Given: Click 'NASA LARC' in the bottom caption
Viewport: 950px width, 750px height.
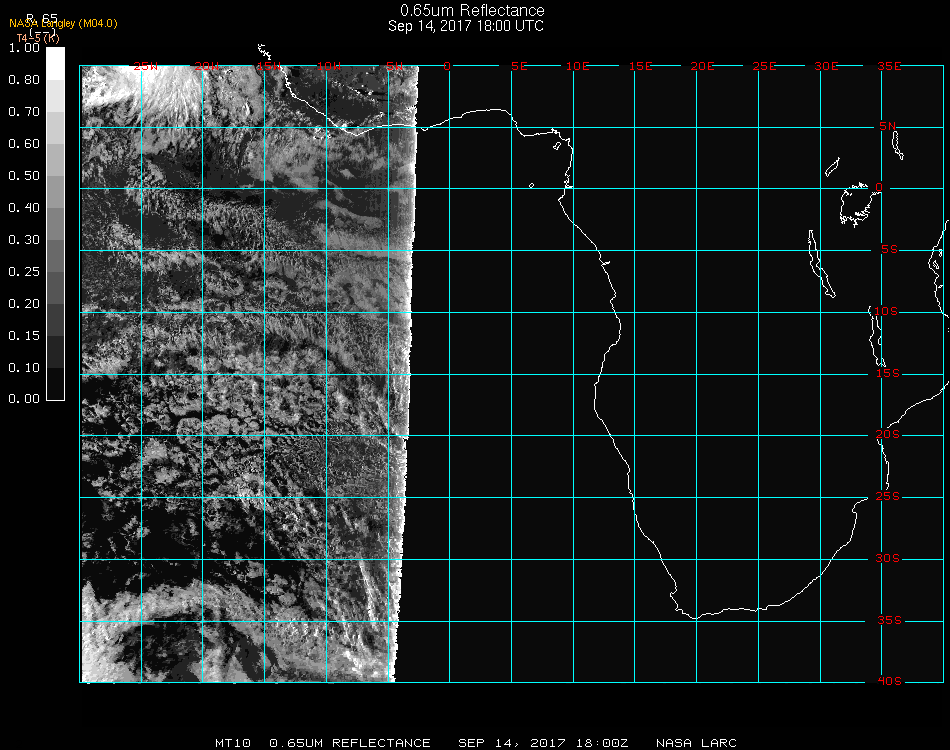Looking at the screenshot, I should (696, 743).
